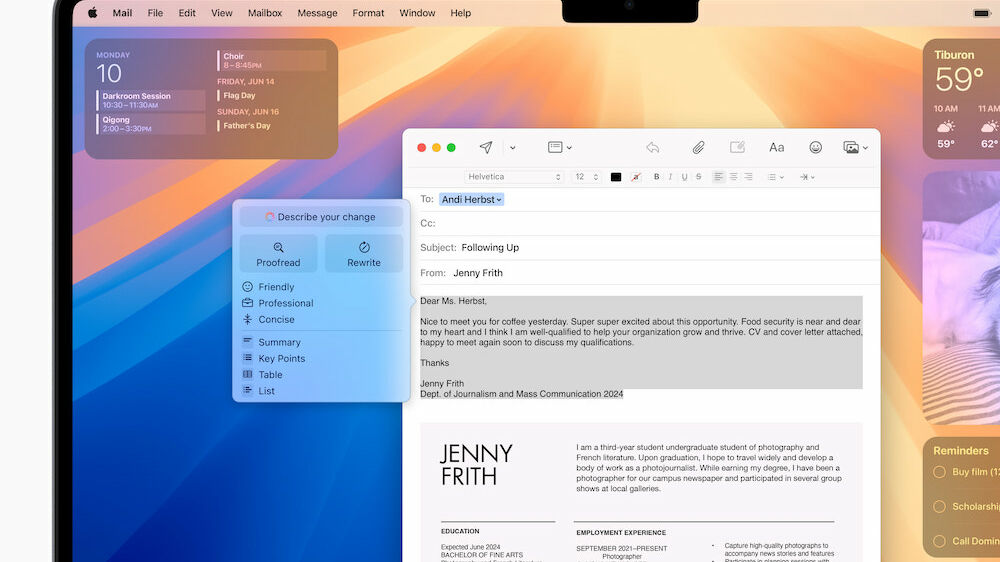Open the list style dropdown
This screenshot has width=1000, height=562.
tap(776, 177)
